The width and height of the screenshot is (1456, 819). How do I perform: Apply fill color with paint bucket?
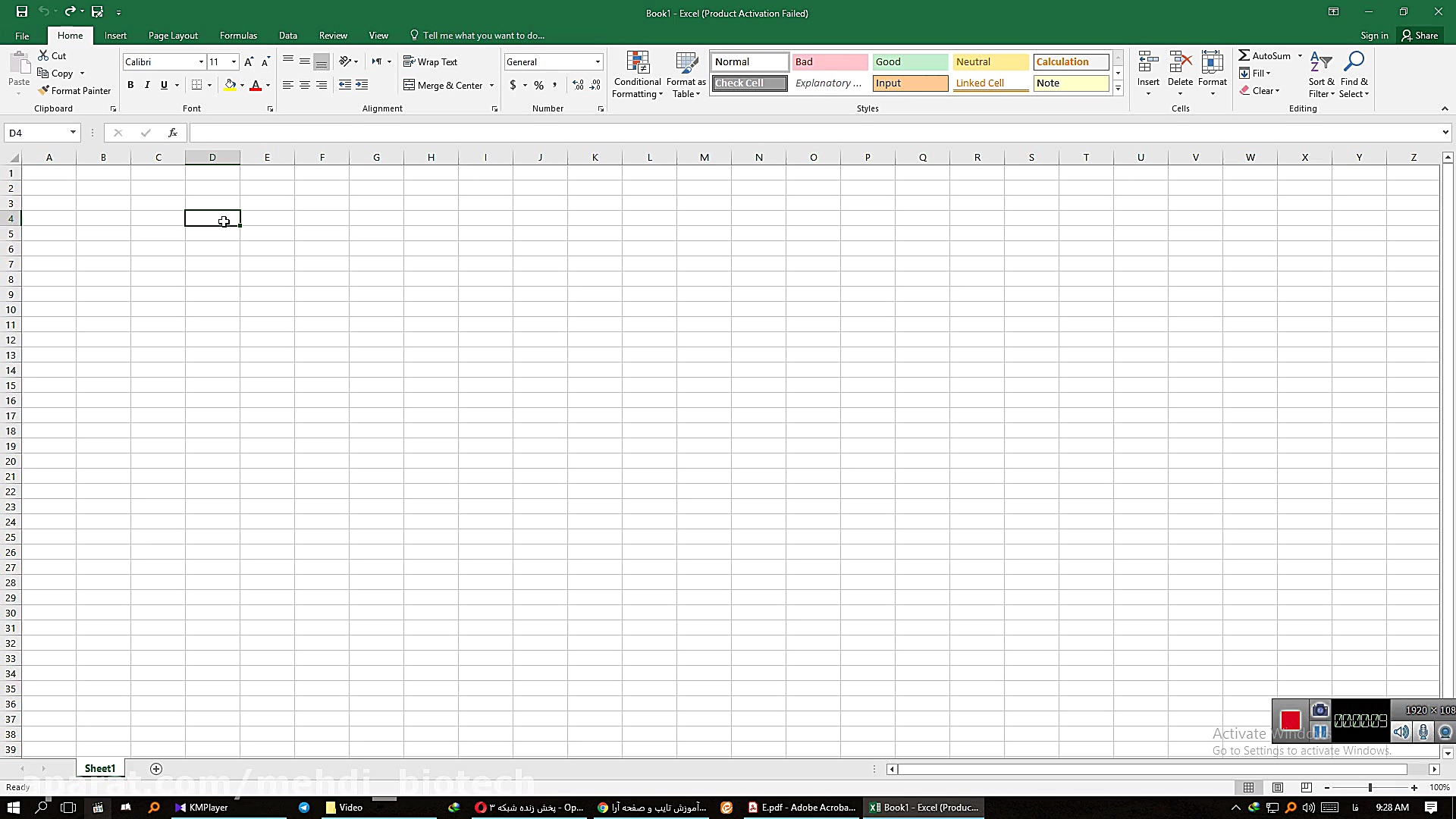point(230,85)
